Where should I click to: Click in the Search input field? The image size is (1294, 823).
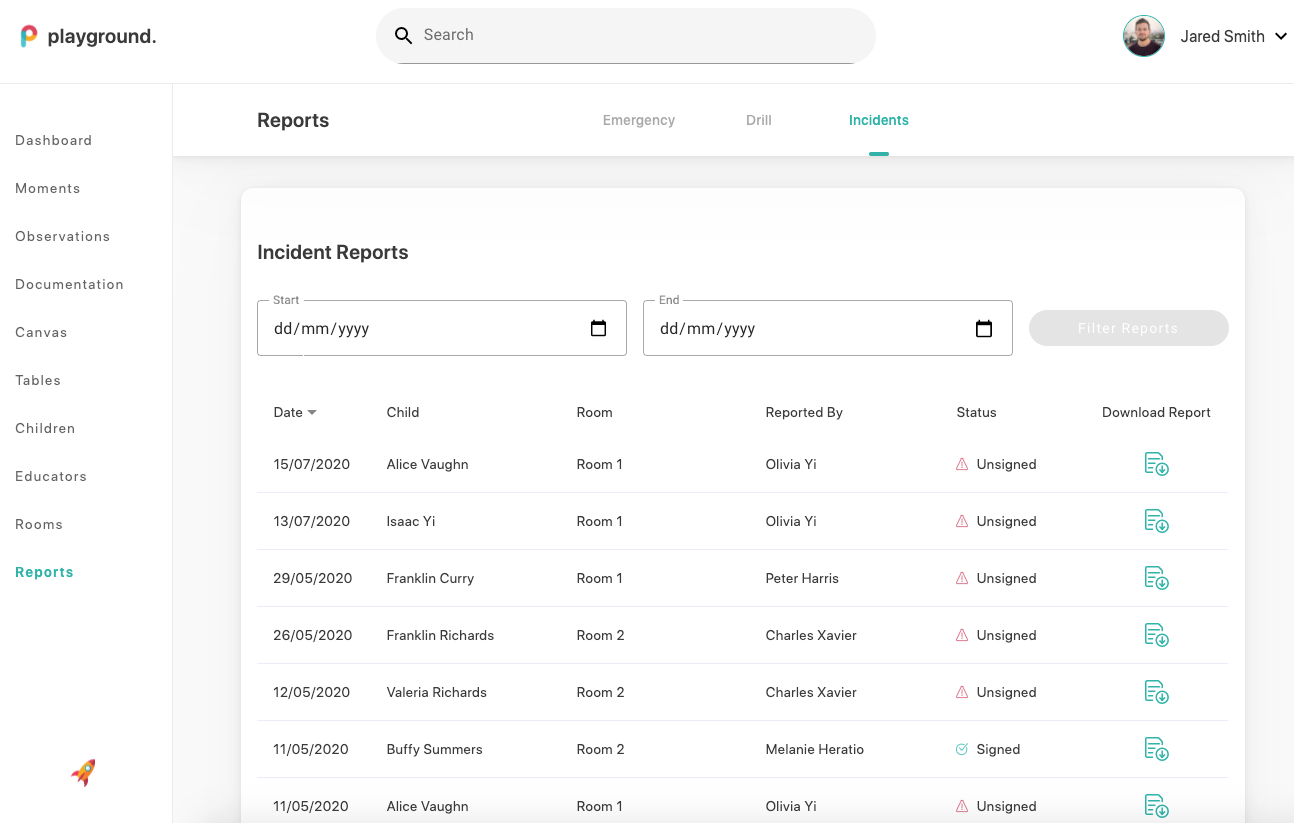[640, 35]
